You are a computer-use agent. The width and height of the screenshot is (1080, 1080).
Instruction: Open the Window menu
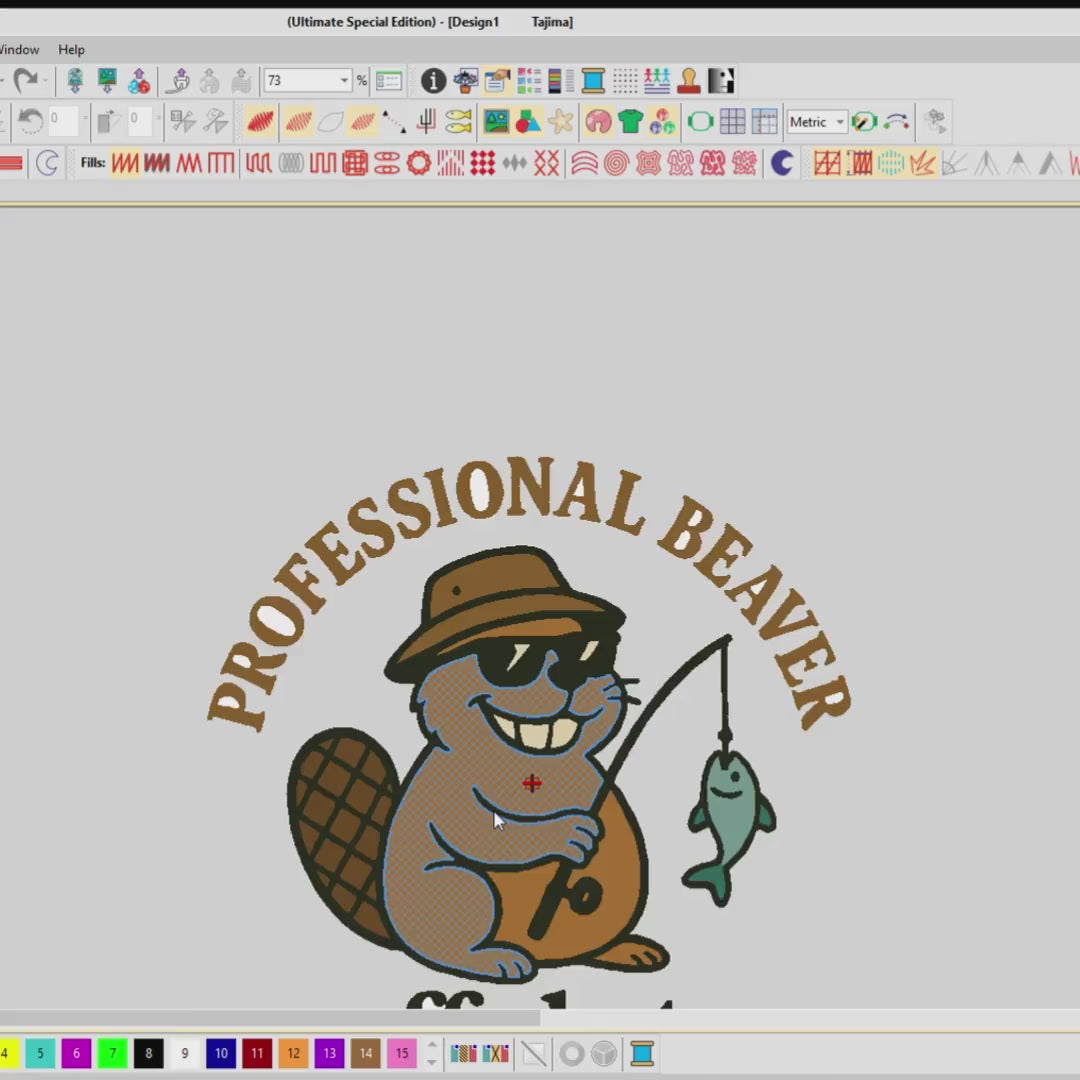[x=18, y=49]
